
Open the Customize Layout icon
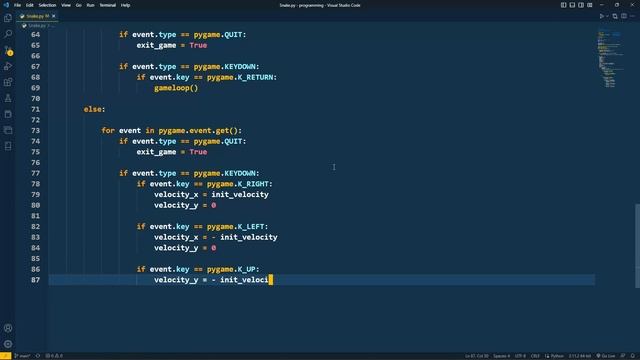(590, 5)
